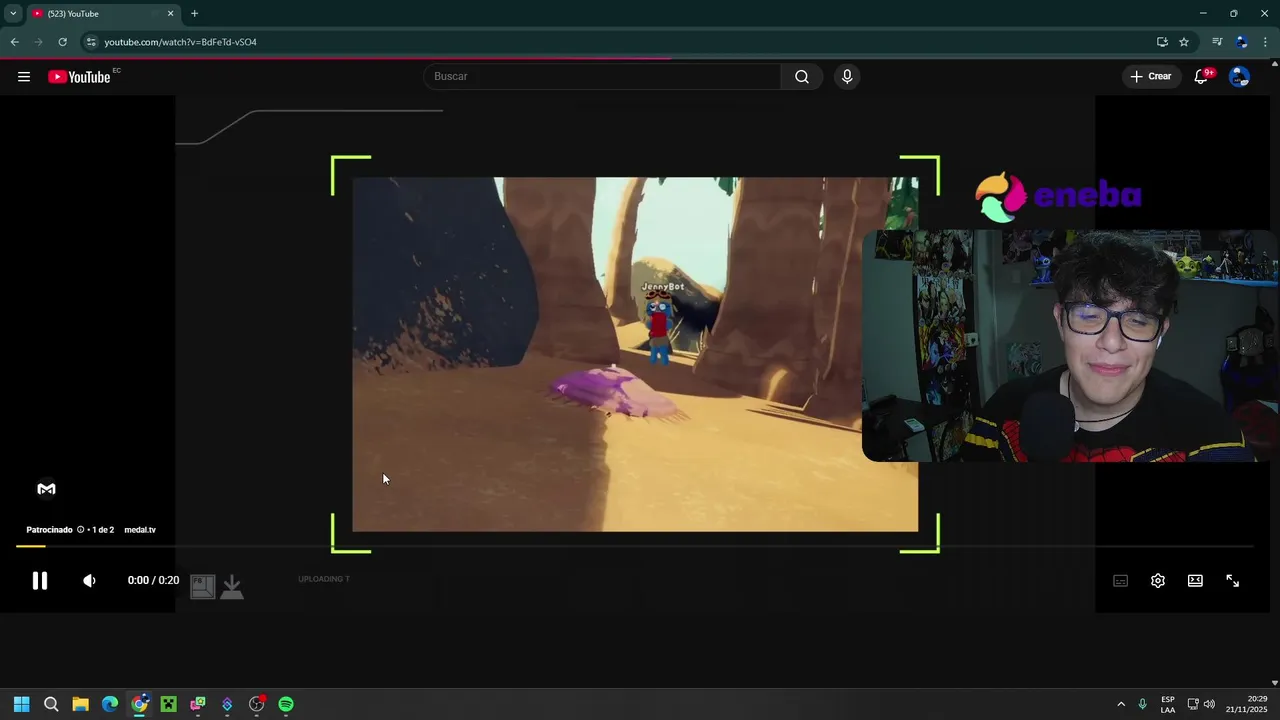
Task: Open the YouTube guide hamburger menu
Action: [24, 77]
